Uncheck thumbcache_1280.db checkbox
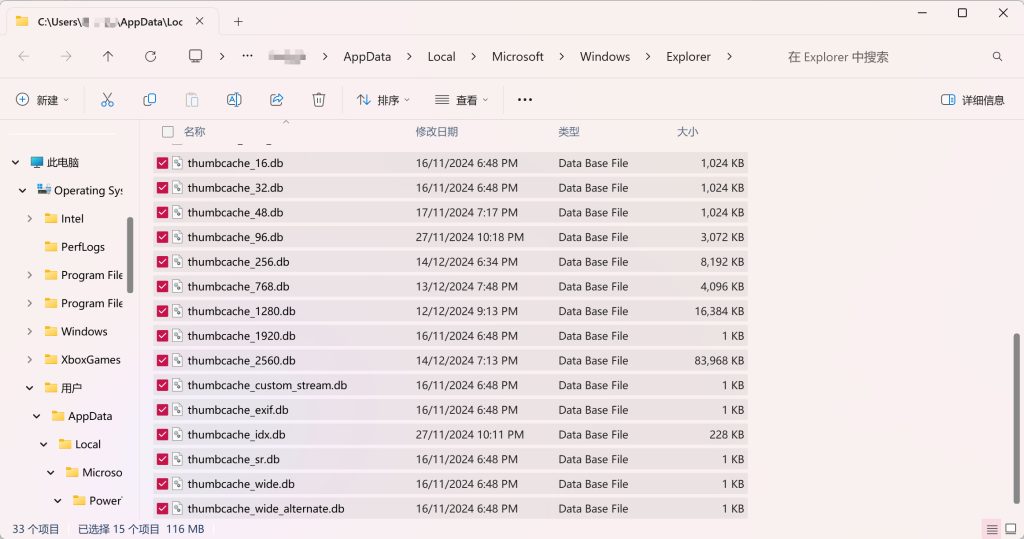The image size is (1024, 539). click(x=163, y=311)
